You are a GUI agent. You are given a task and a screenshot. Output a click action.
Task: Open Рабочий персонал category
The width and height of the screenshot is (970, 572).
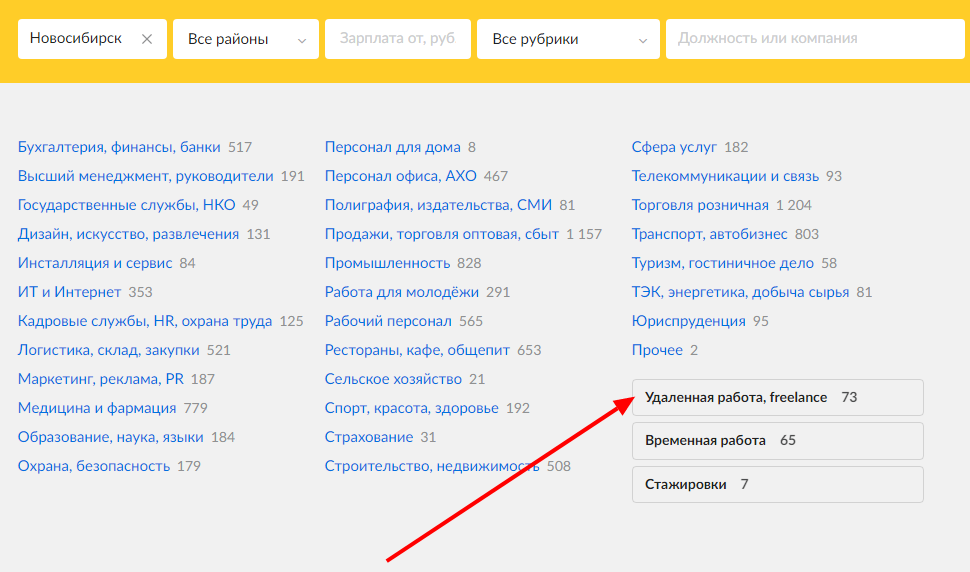pyautogui.click(x=388, y=322)
